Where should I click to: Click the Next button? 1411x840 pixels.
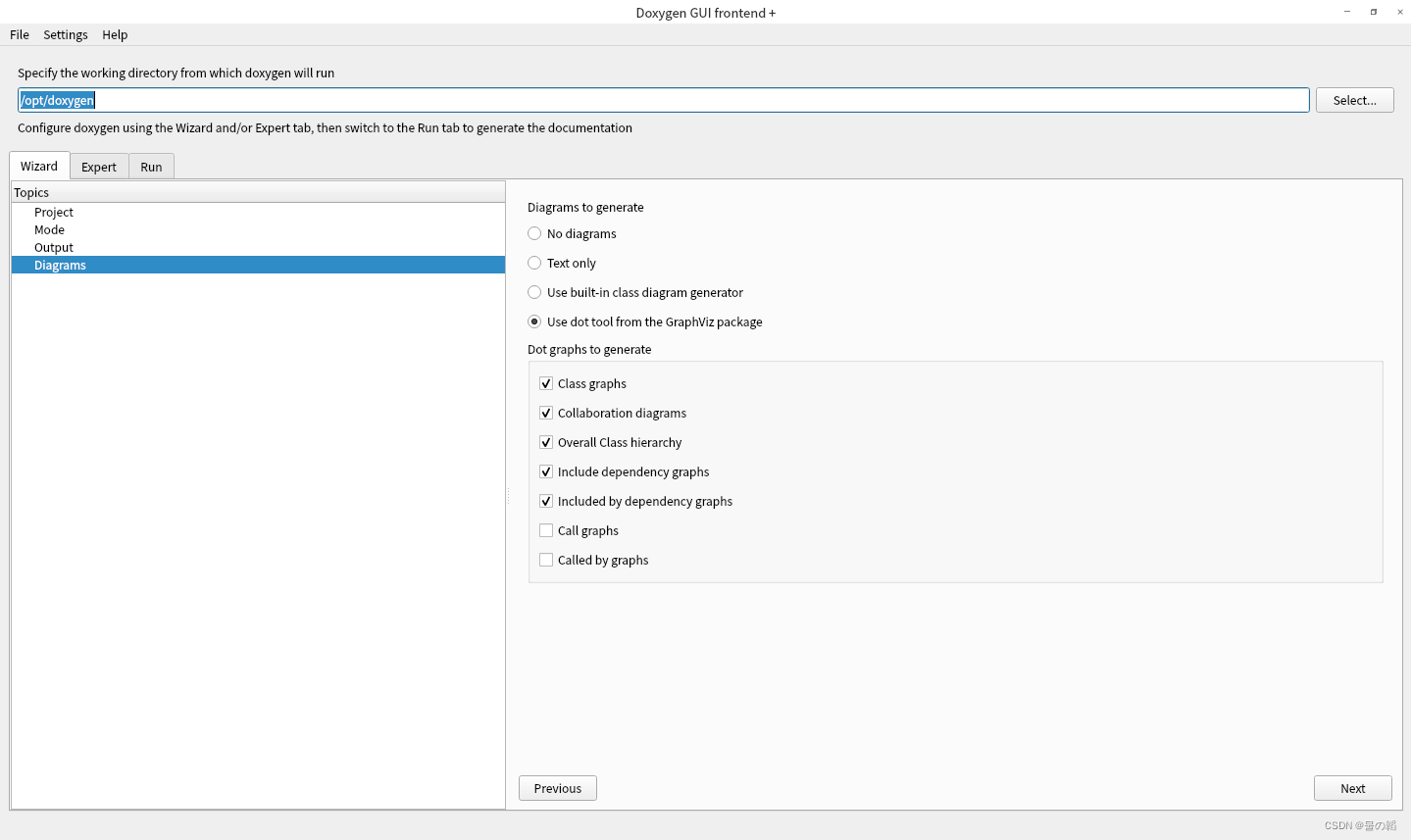coord(1353,788)
